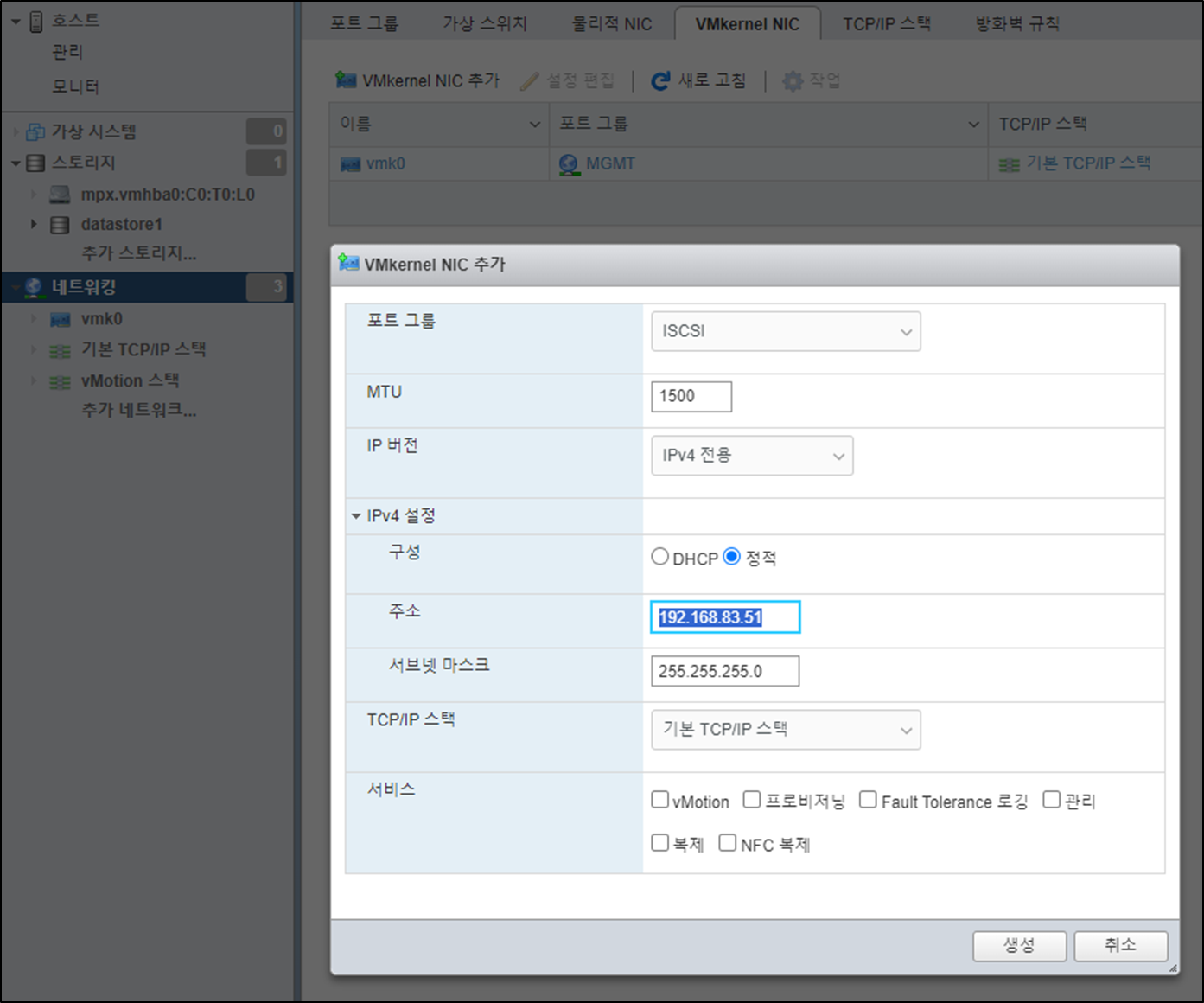Viewport: 1204px width, 1003px height.
Task: Click the gear icon for 작업
Action: click(x=793, y=81)
